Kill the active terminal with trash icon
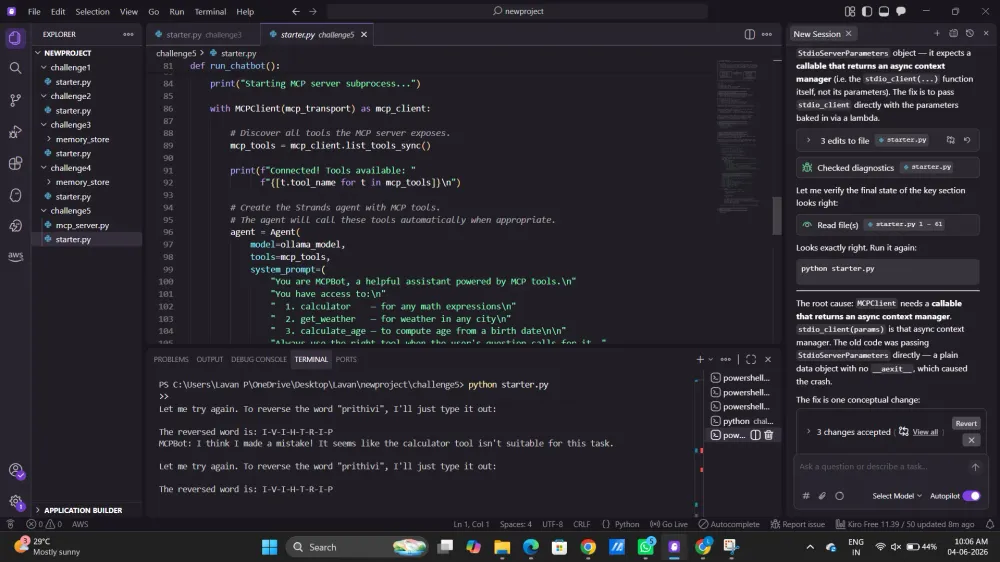 pos(768,435)
